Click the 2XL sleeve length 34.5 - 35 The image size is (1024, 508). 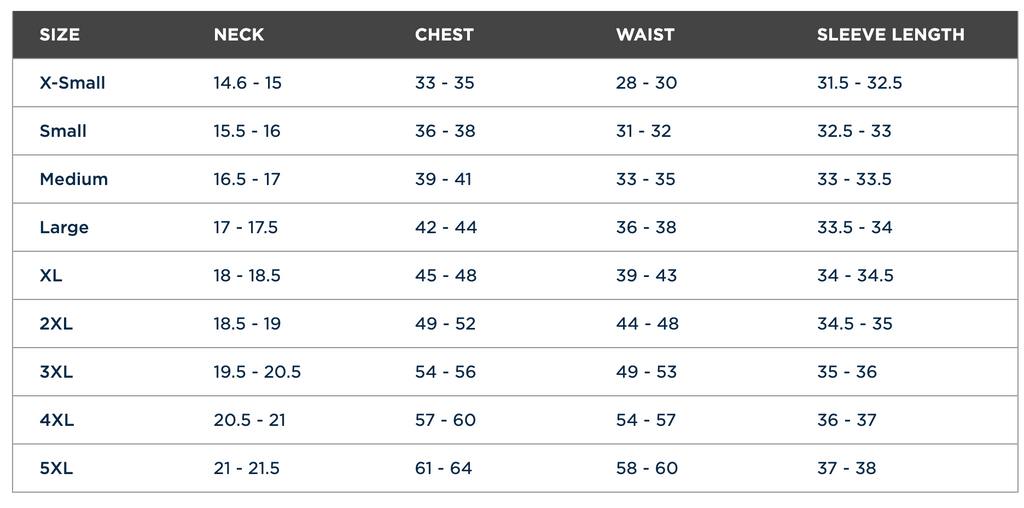click(x=855, y=324)
